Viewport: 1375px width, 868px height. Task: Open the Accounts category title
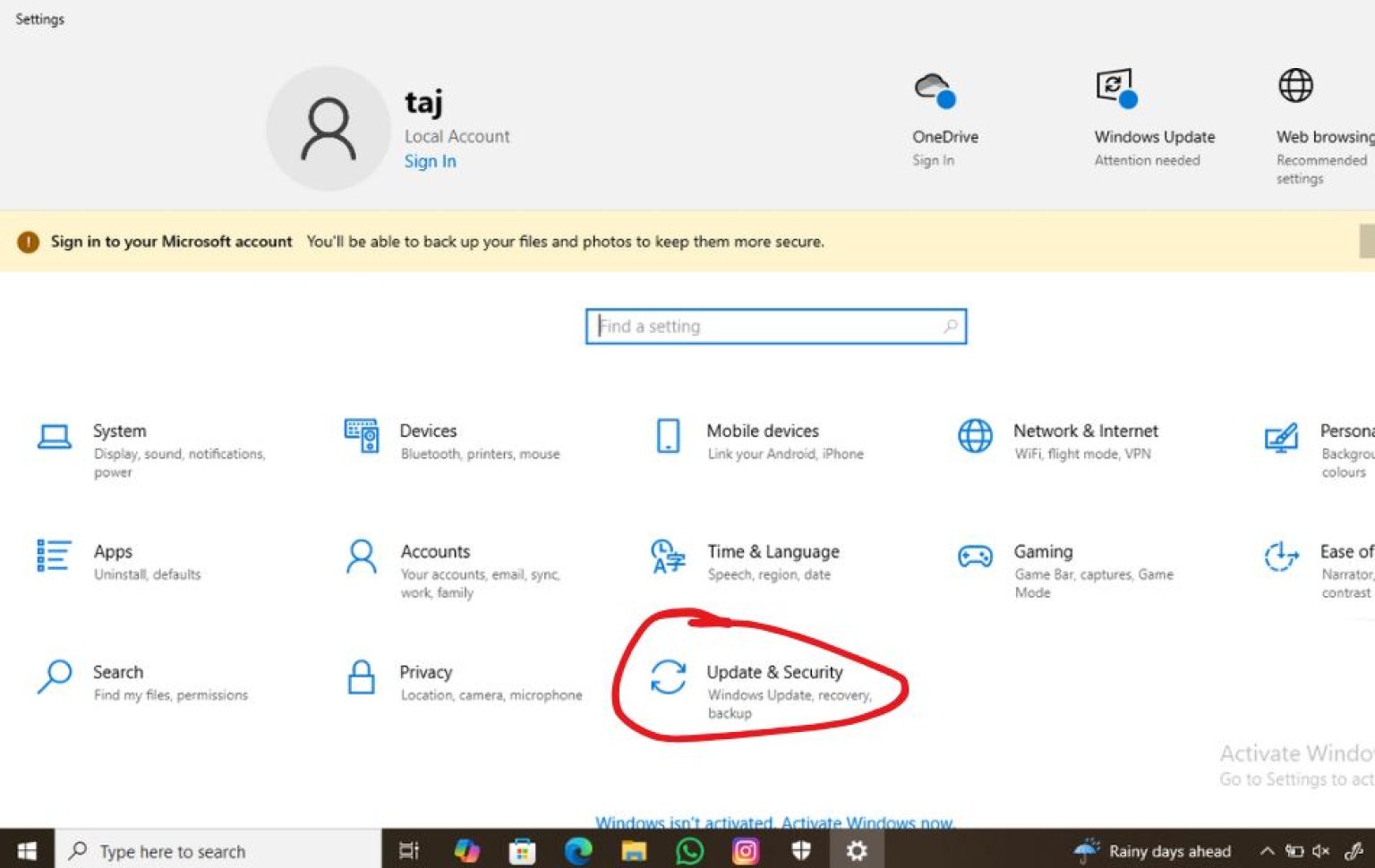(x=435, y=551)
